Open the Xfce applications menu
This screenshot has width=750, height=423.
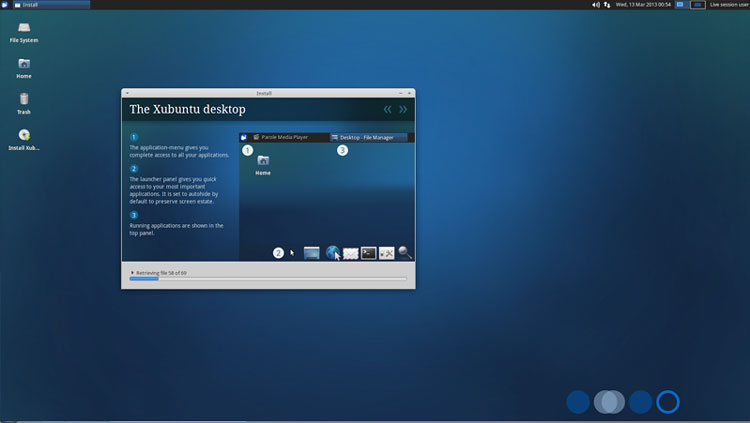click(5, 5)
